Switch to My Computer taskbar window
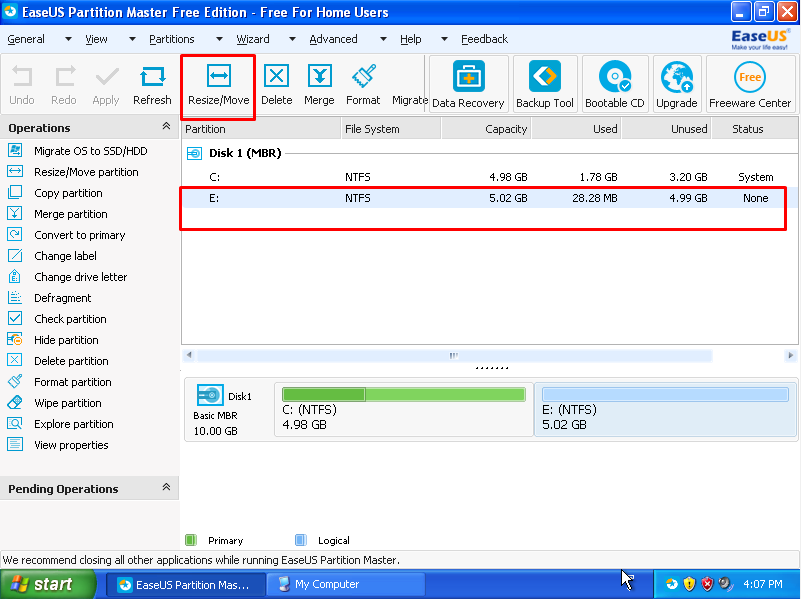Screen dimensions: 801x599 (x=344, y=584)
